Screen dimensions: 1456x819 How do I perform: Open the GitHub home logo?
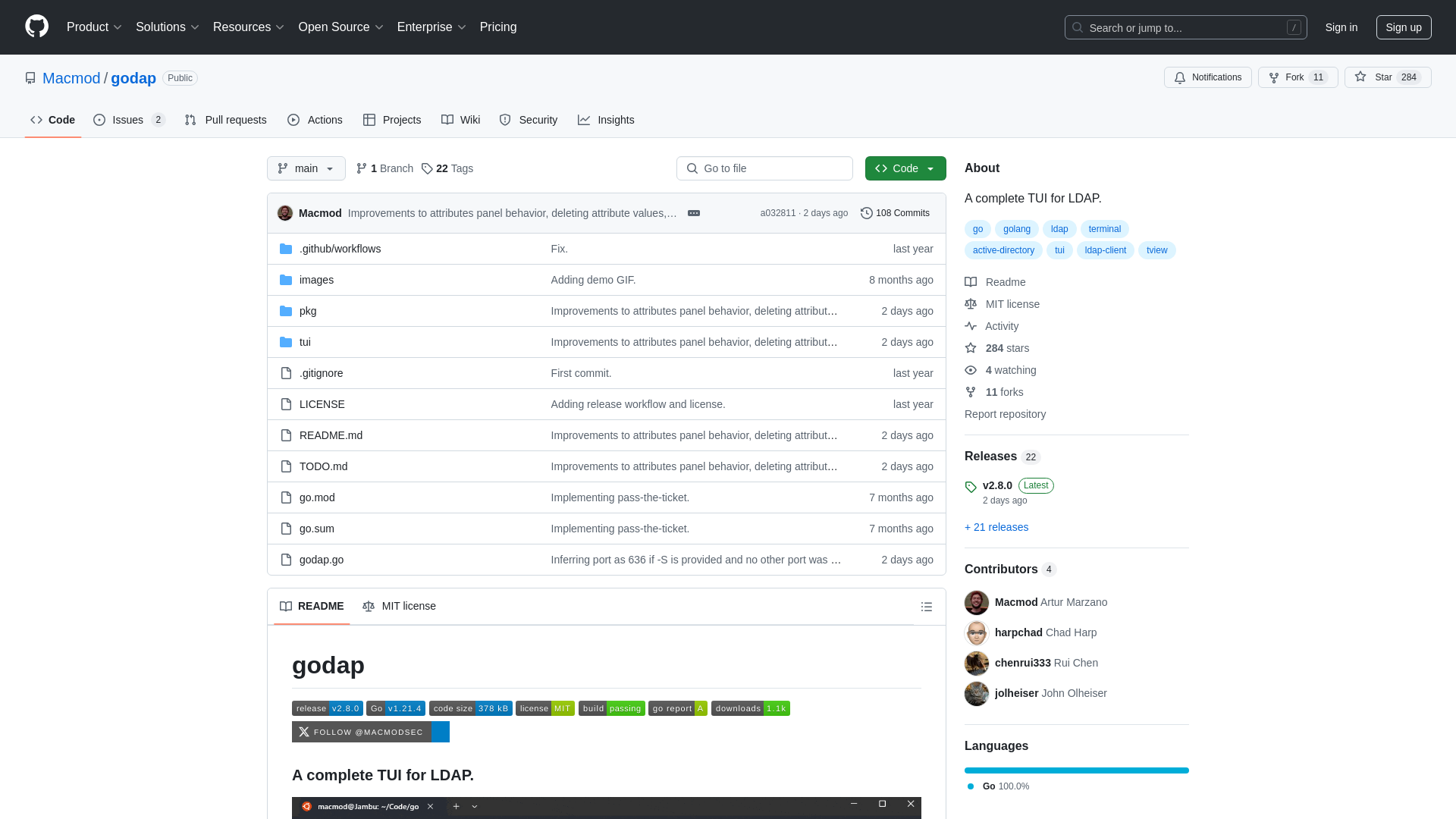coord(36,27)
